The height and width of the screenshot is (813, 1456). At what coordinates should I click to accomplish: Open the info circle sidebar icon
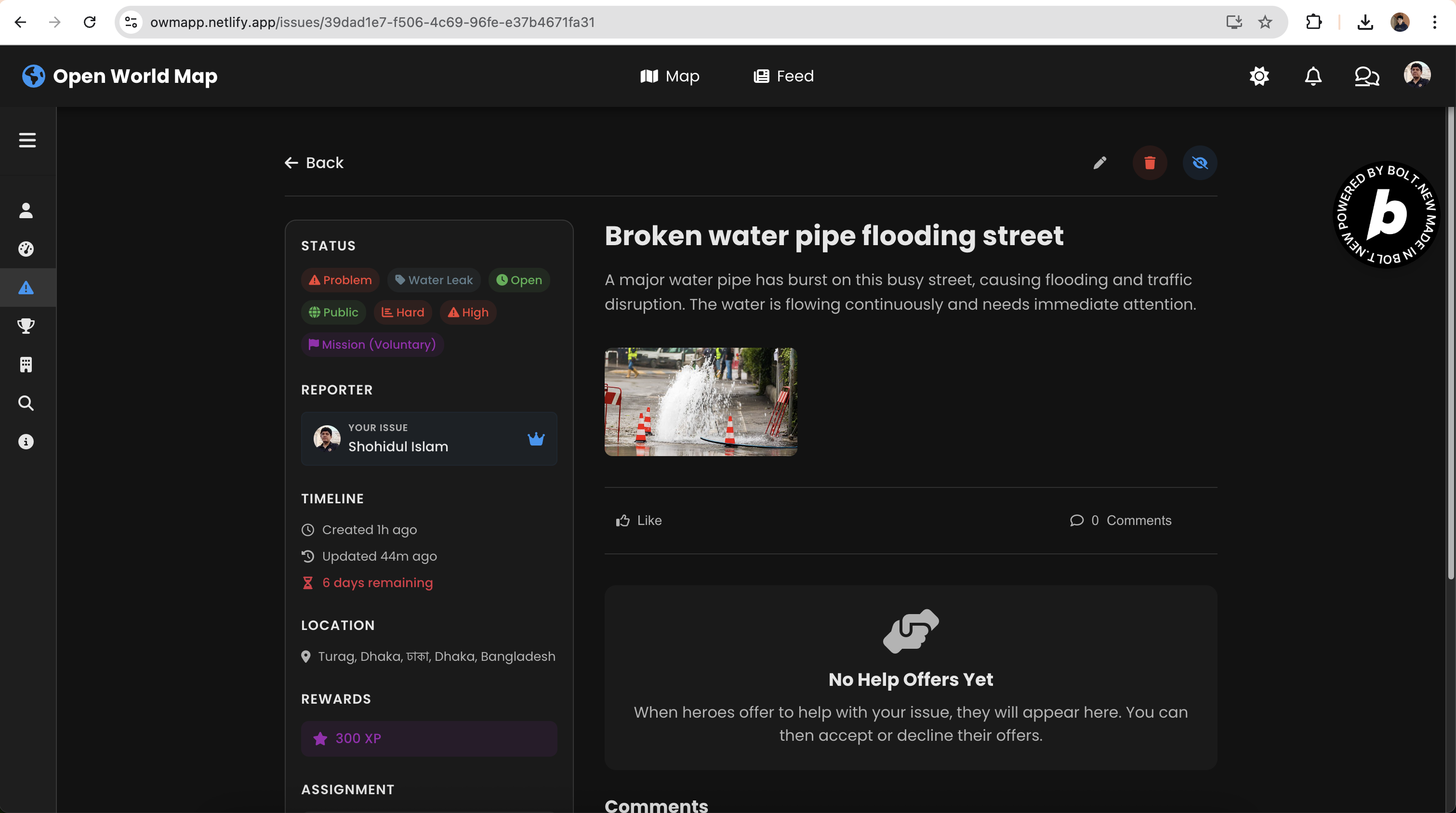(26, 441)
